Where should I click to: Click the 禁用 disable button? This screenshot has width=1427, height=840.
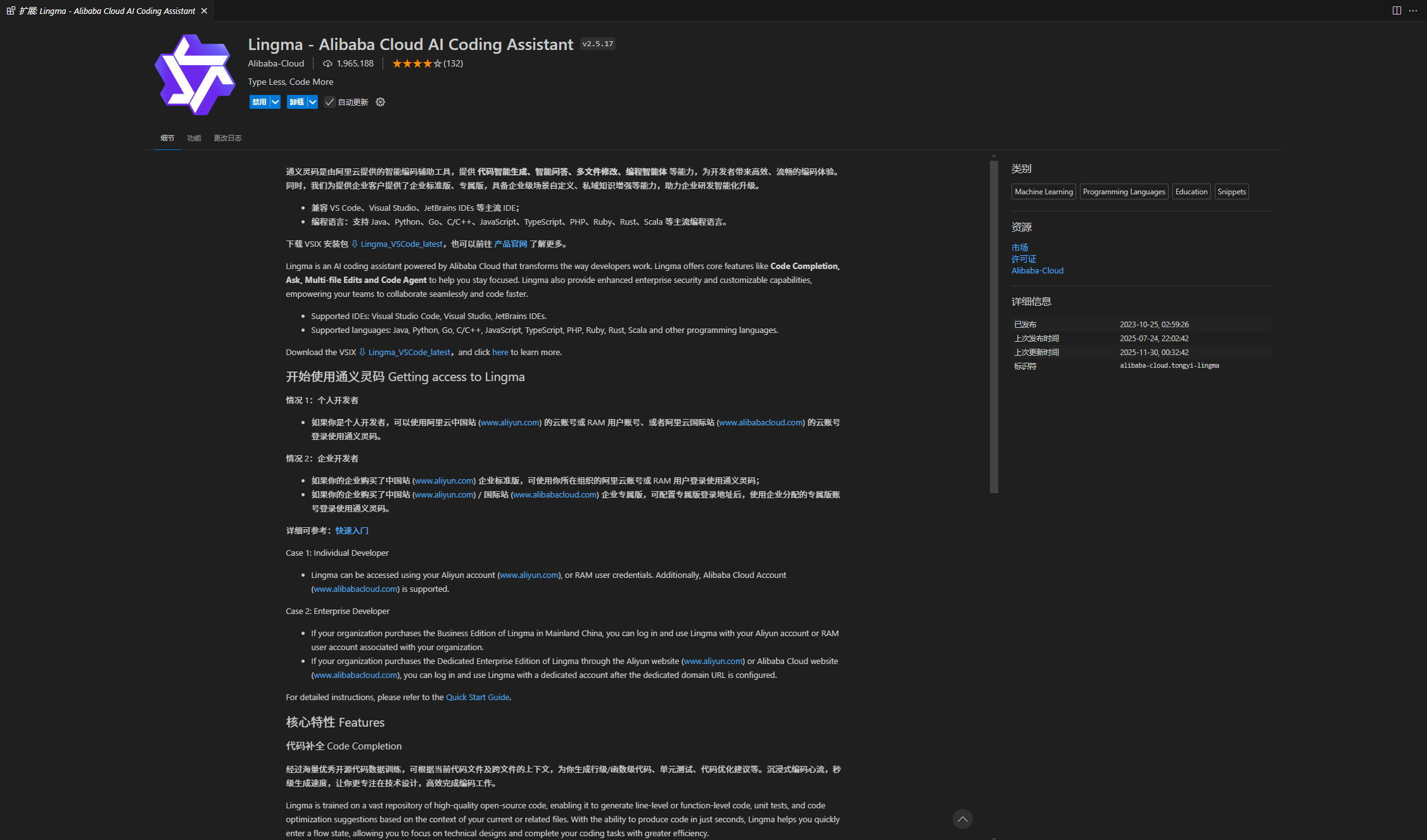(259, 102)
